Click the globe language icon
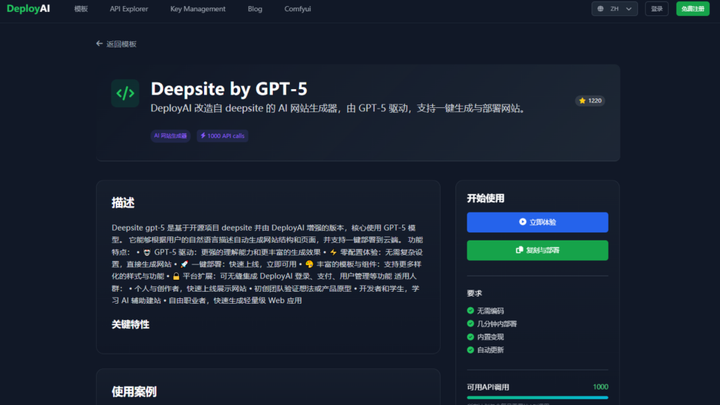The height and width of the screenshot is (405, 720). [x=600, y=9]
